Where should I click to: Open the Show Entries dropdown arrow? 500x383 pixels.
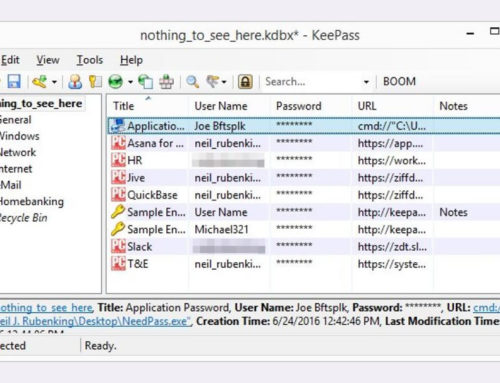coord(224,82)
